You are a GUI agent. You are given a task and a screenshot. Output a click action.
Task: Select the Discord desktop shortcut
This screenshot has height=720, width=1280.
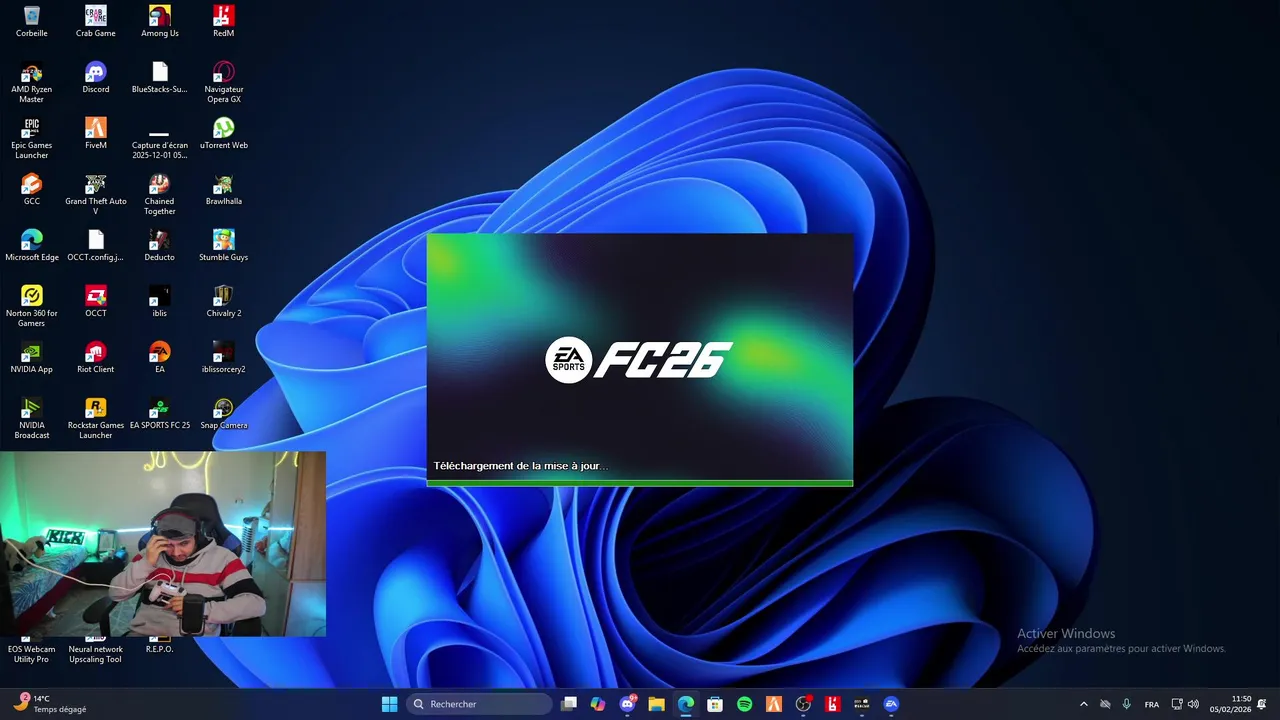point(95,78)
